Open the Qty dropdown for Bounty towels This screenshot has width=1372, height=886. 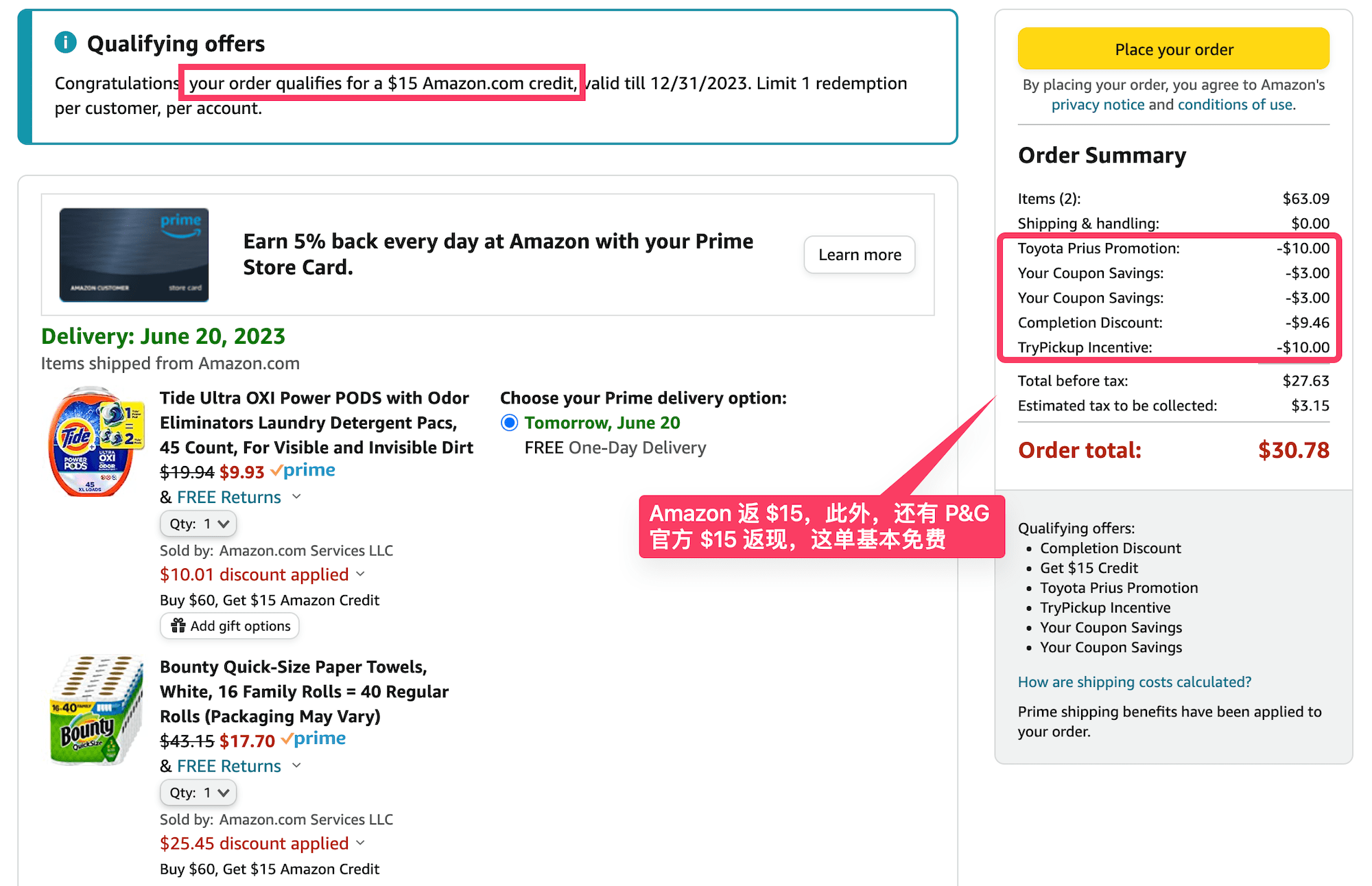[x=198, y=792]
